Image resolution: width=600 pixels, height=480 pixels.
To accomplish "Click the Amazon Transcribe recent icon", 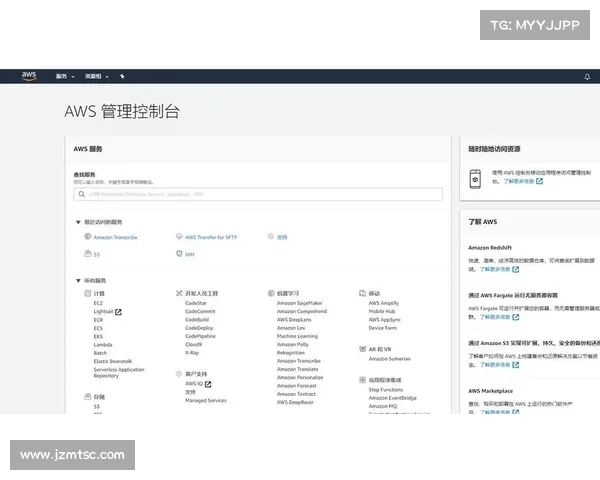I will (88, 237).
